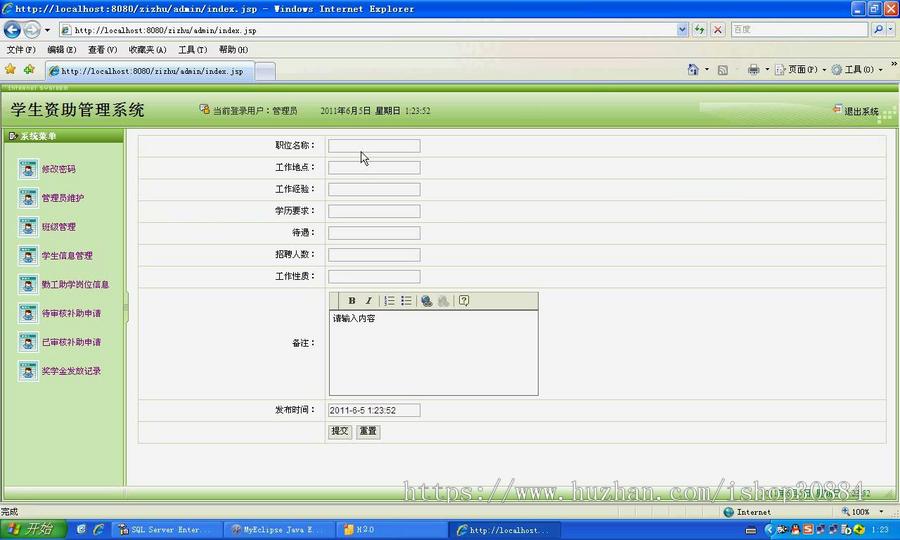Switch to SQL Server Enterprise taskbar item
Image resolution: width=900 pixels, height=540 pixels.
pyautogui.click(x=165, y=530)
